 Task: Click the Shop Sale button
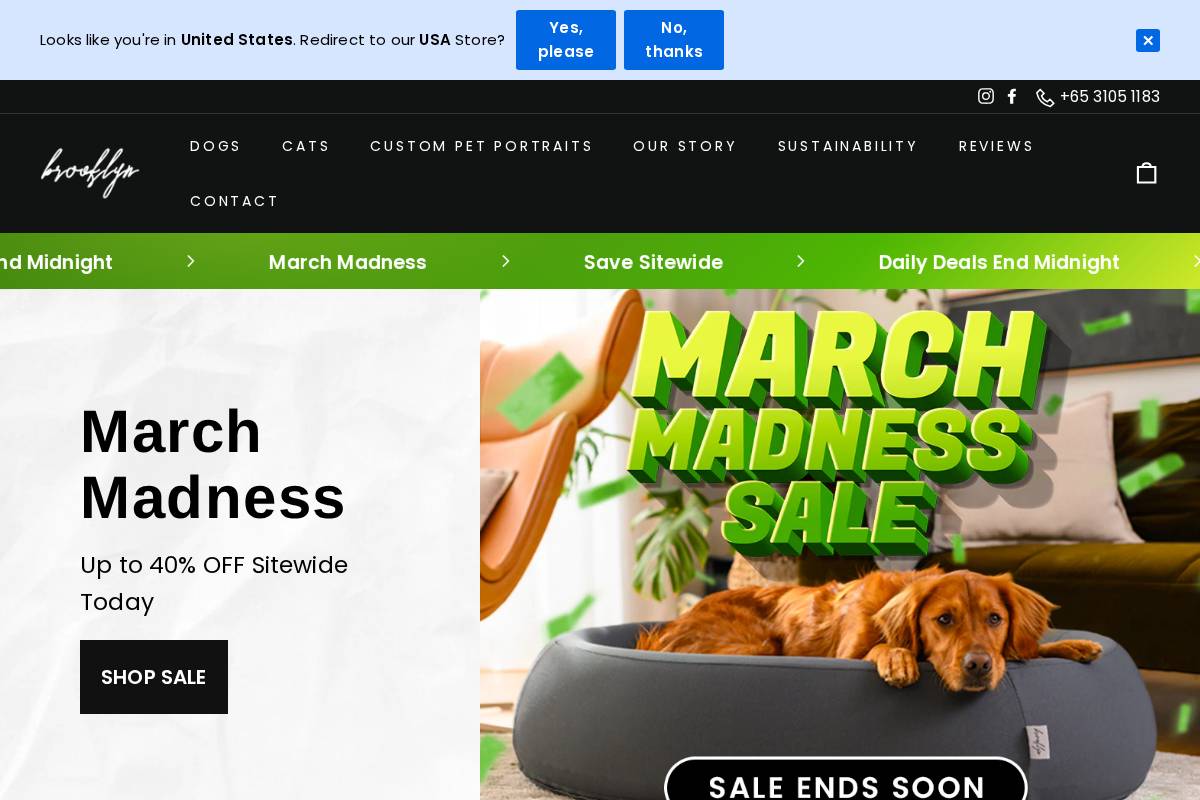(x=154, y=677)
